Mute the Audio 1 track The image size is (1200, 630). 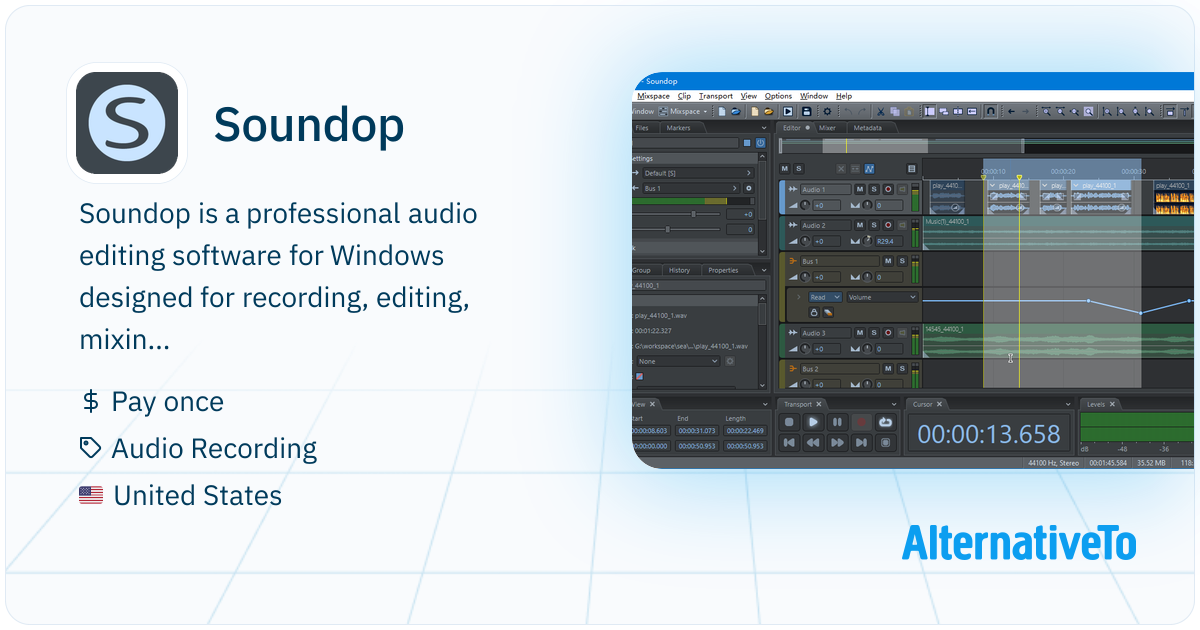(860, 189)
